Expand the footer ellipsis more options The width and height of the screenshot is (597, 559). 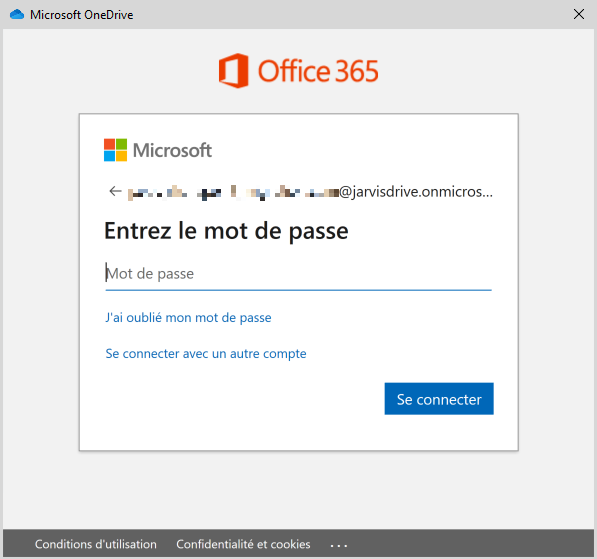(339, 546)
